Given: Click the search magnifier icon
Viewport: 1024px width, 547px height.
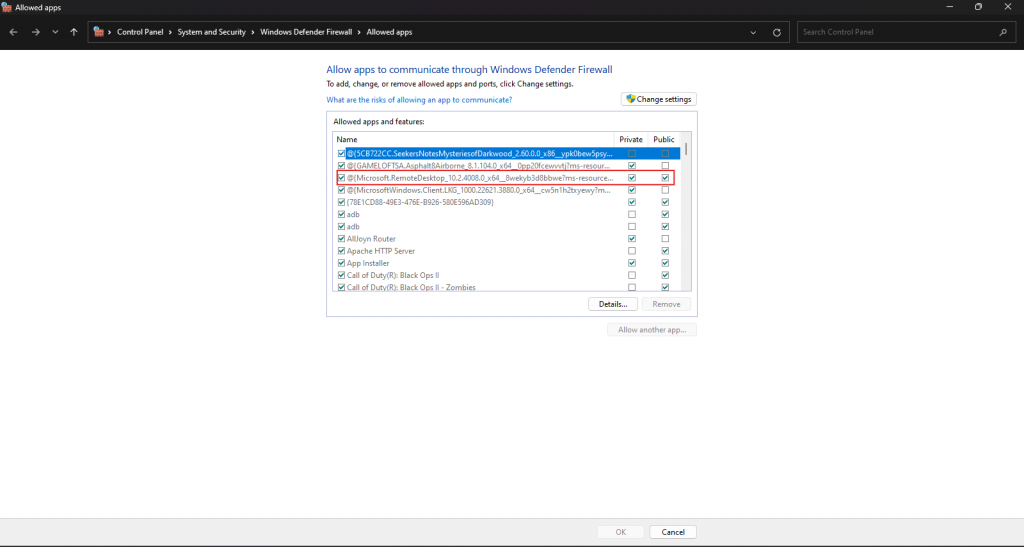Looking at the screenshot, I should (x=1003, y=32).
